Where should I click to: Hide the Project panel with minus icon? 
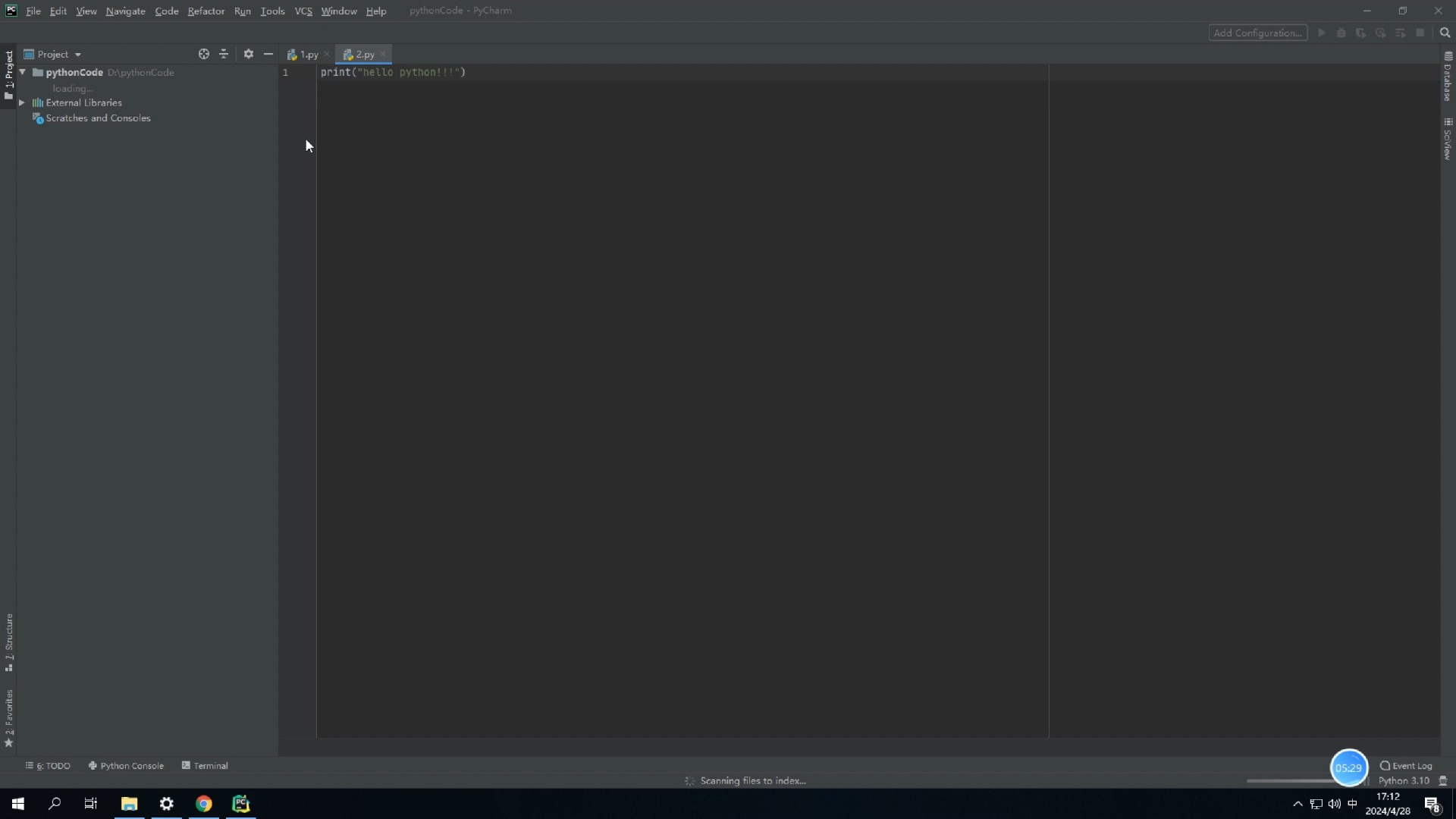(x=268, y=54)
